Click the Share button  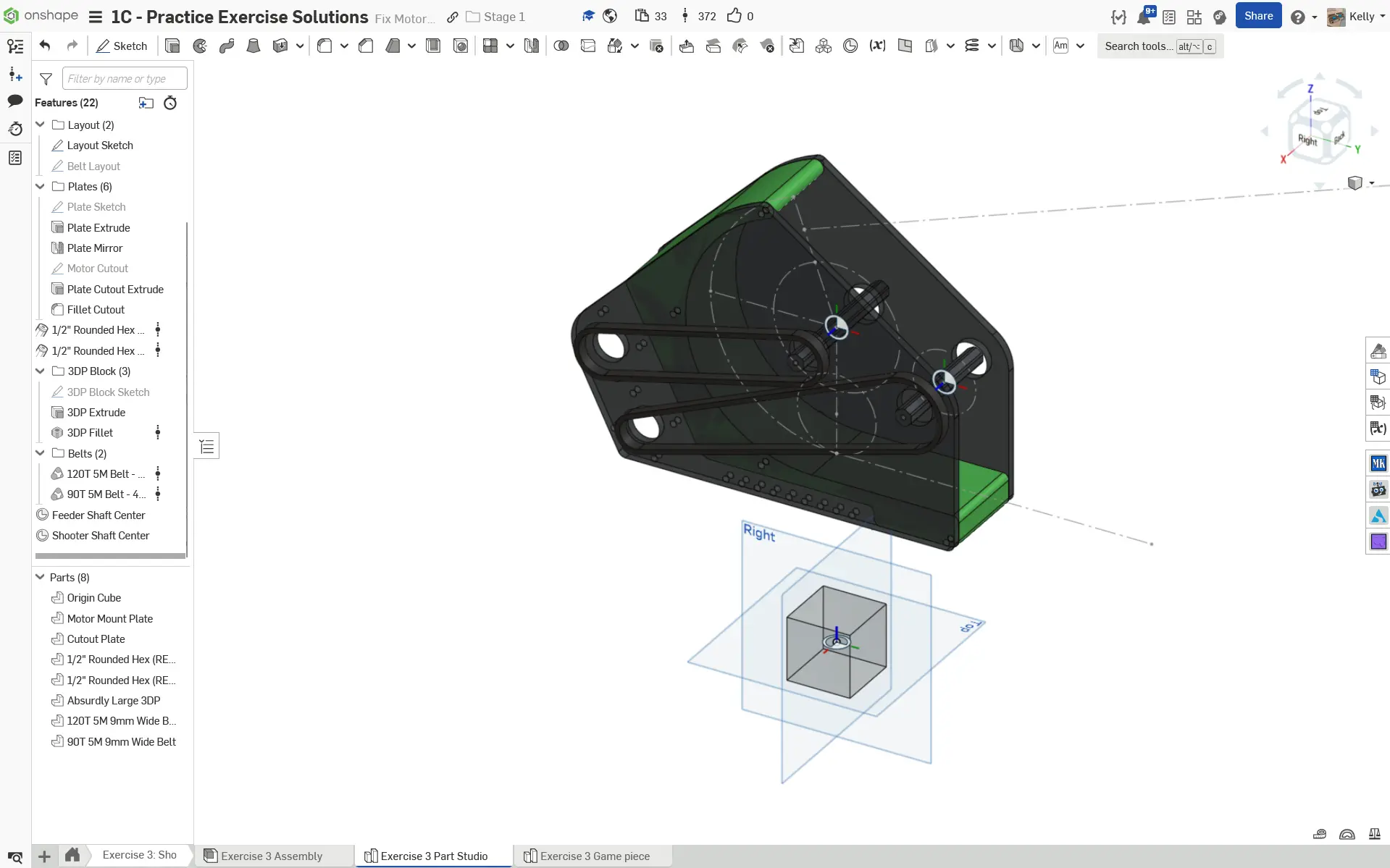[x=1258, y=16]
